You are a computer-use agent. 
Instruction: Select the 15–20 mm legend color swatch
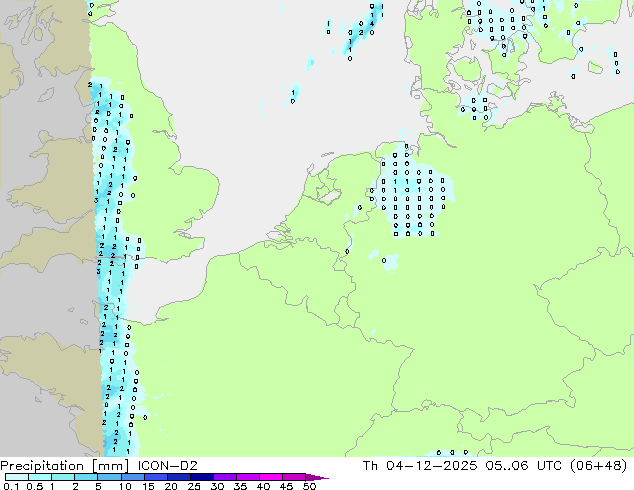click(155, 477)
